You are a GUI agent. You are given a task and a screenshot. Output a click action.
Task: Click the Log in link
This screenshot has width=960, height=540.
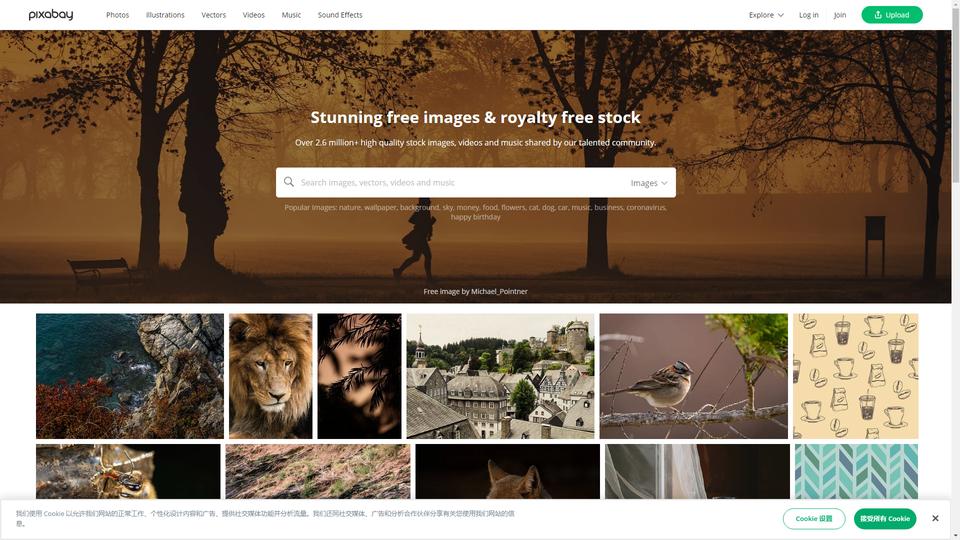808,15
